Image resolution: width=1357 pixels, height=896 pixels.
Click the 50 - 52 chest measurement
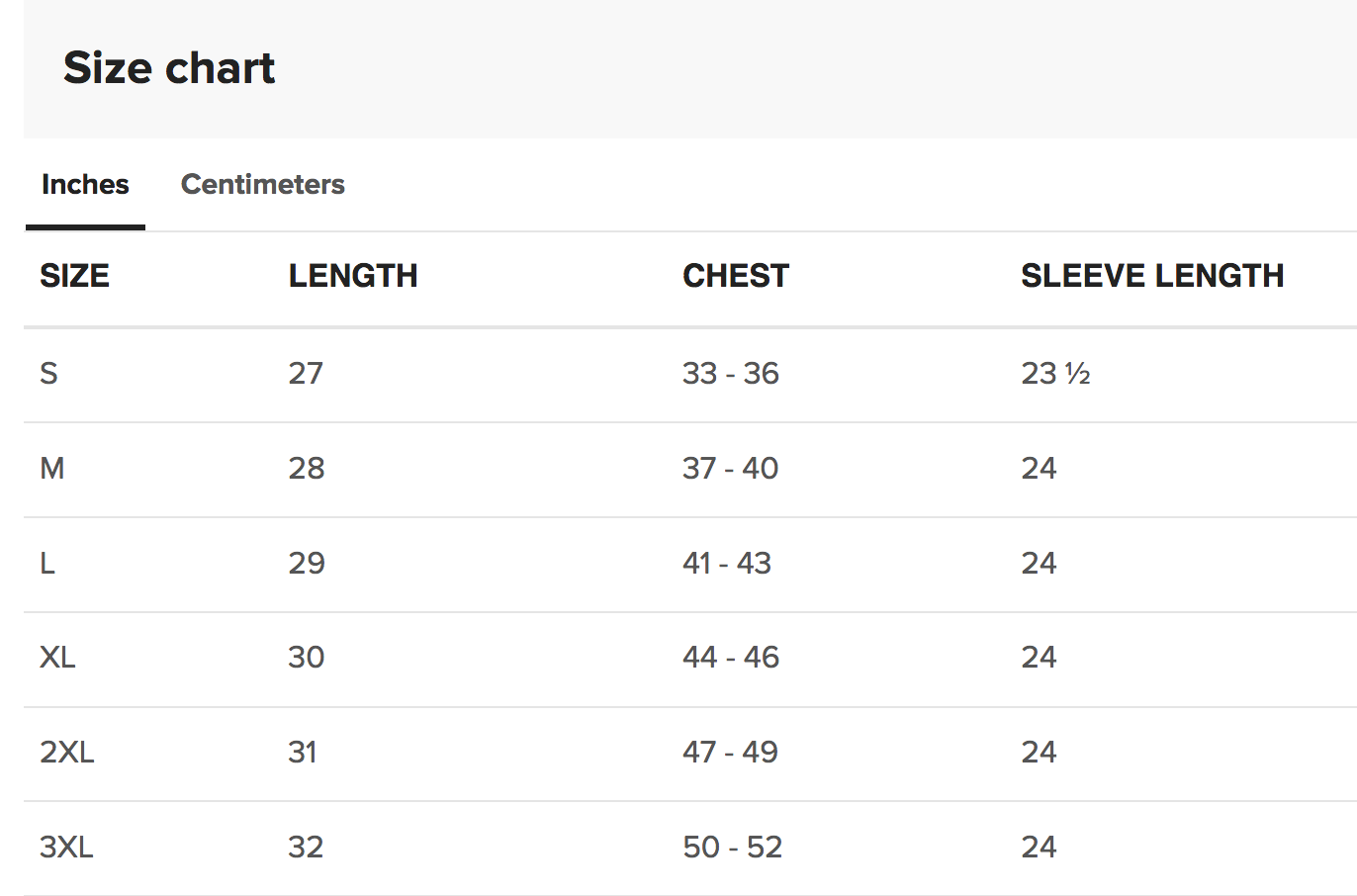(x=732, y=848)
